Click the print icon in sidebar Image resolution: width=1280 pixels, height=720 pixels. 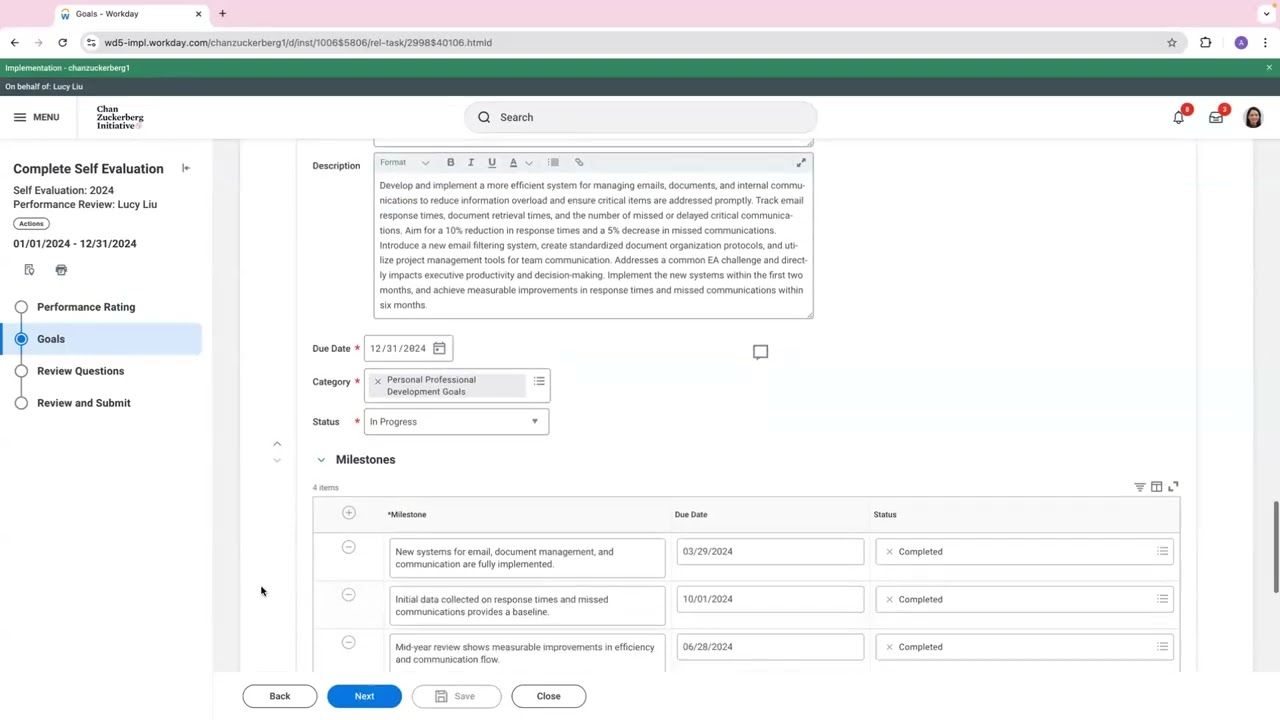click(x=61, y=270)
